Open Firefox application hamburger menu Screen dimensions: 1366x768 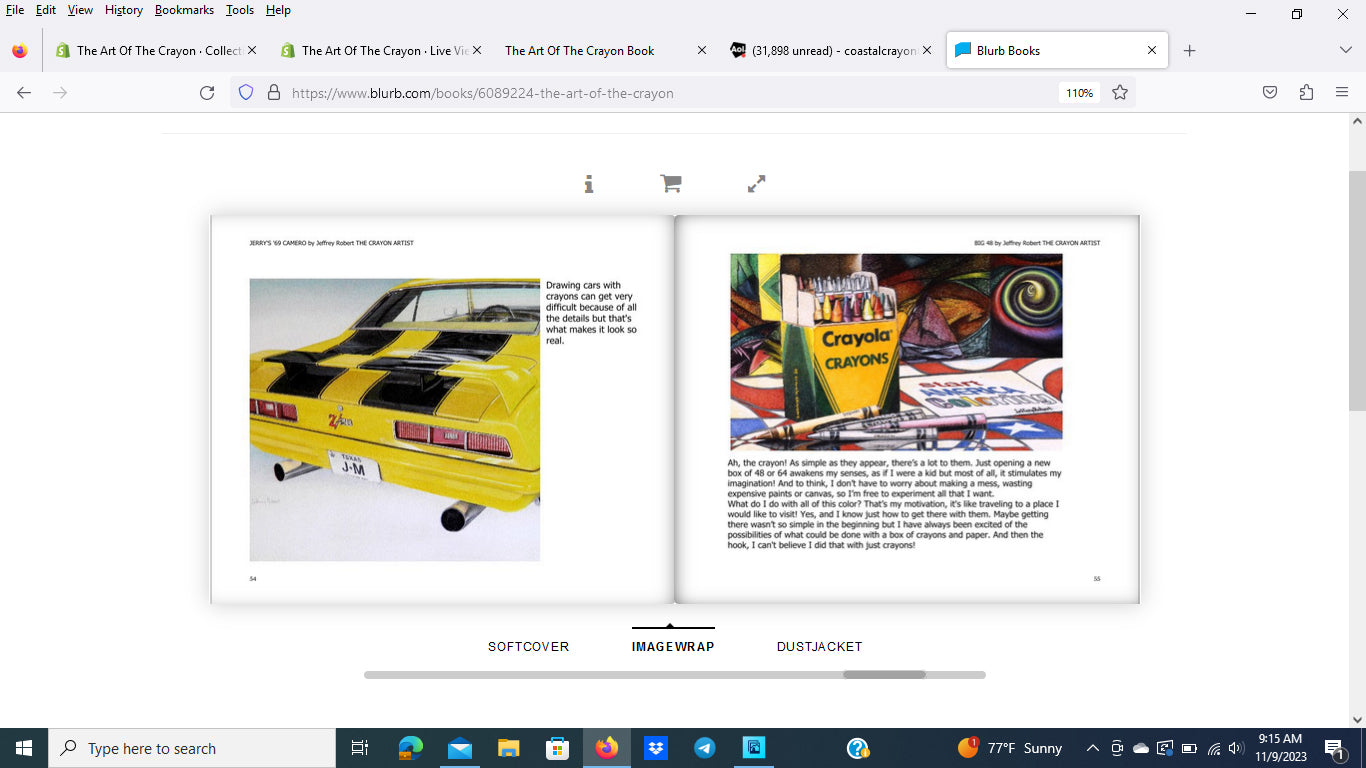pos(1342,93)
